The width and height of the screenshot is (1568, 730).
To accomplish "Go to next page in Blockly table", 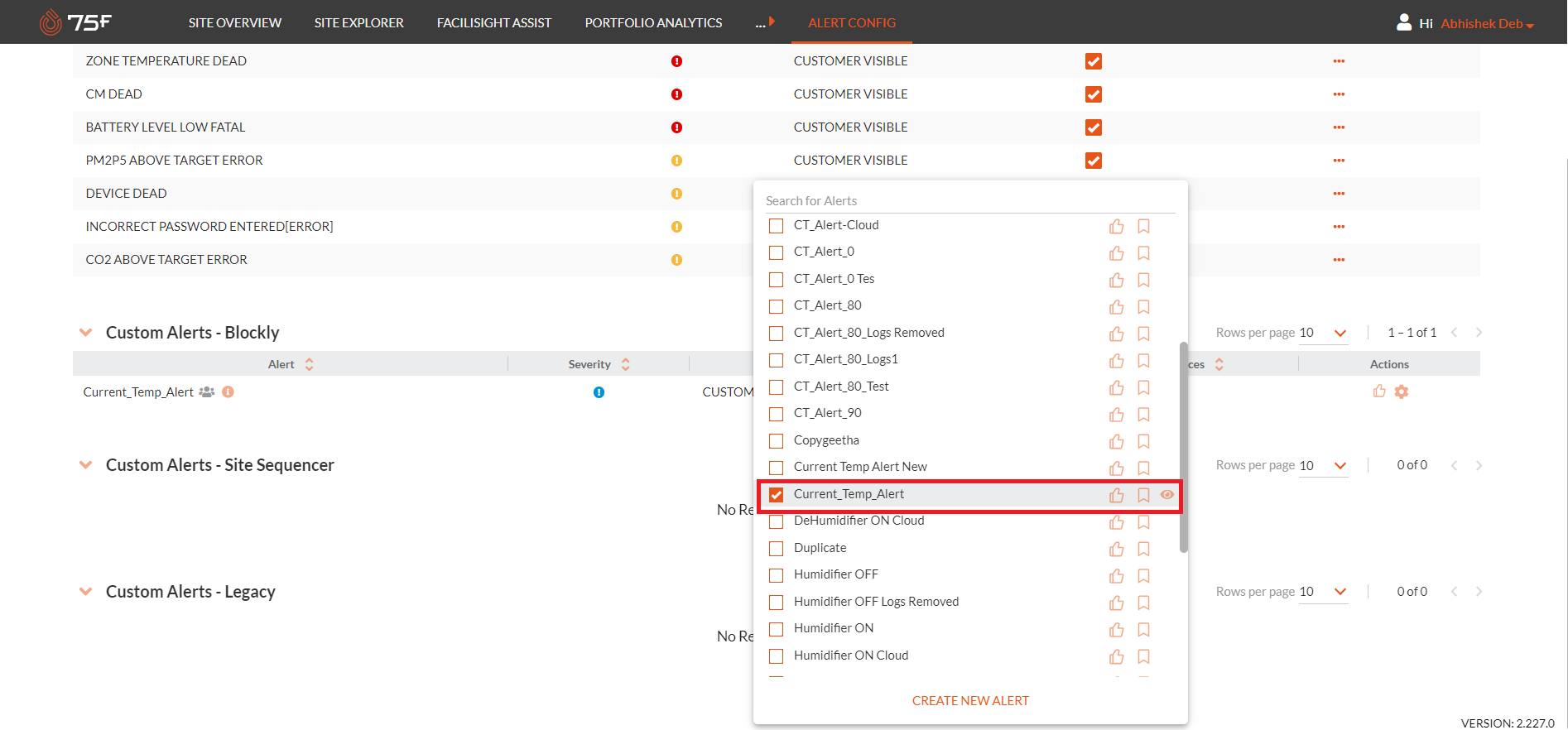I will 1479,333.
